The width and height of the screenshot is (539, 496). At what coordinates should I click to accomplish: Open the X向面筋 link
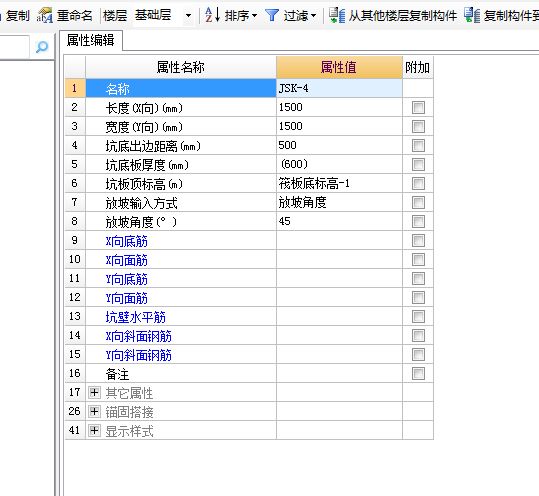click(x=126, y=260)
